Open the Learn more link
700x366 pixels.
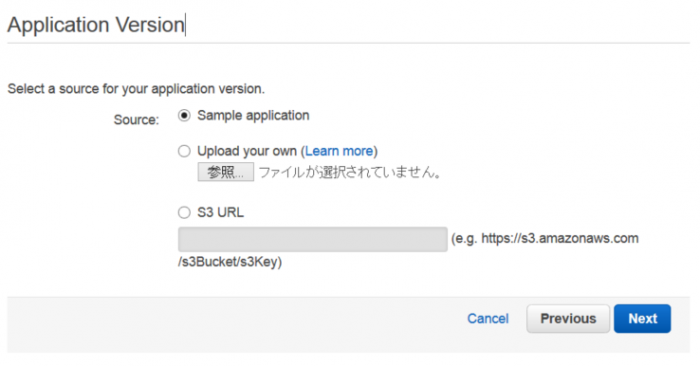coord(339,151)
